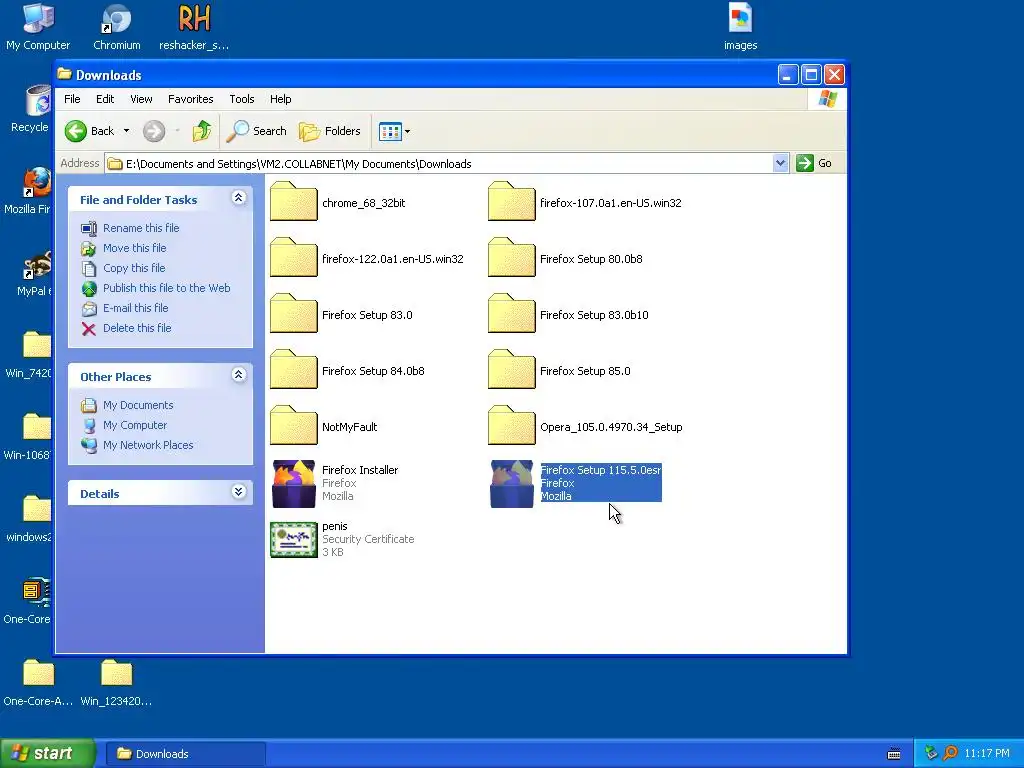Click Rename this file link
Image resolution: width=1024 pixels, height=768 pixels.
click(141, 228)
